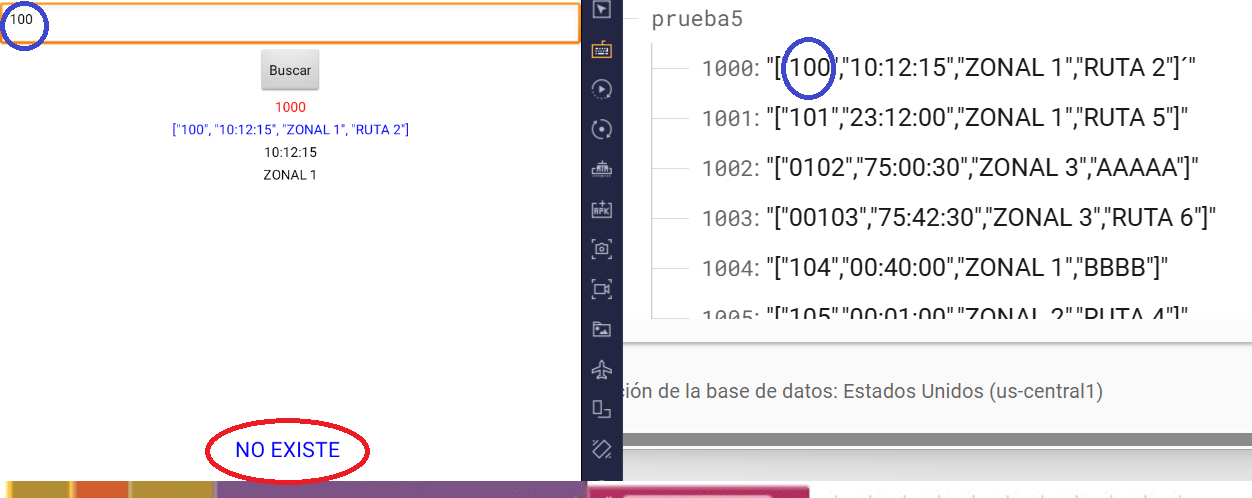Screen dimensions: 1252x498
Task: Click the APK install icon
Action: pyautogui.click(x=601, y=209)
